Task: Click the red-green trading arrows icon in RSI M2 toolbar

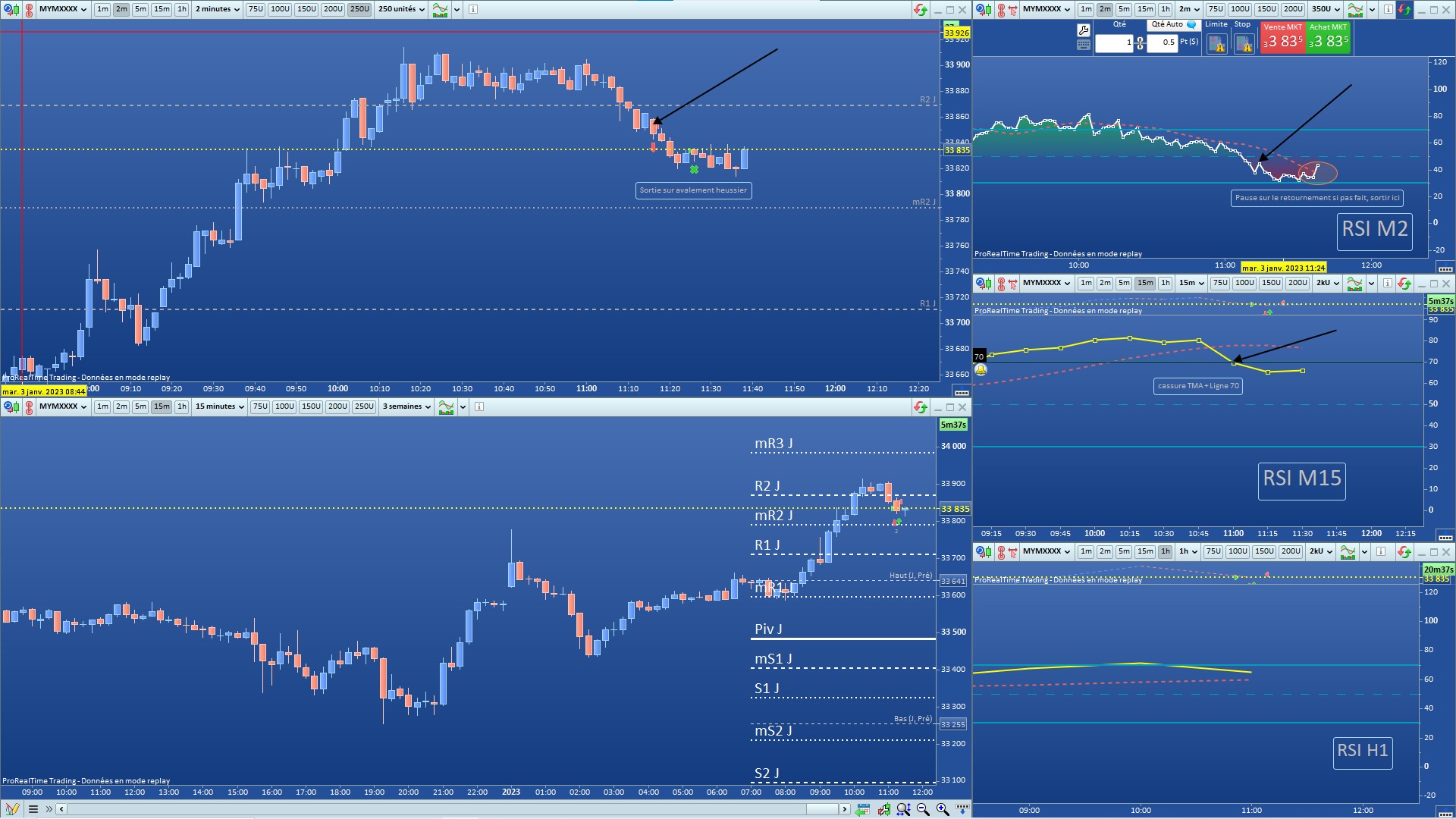Action: coord(1404,10)
